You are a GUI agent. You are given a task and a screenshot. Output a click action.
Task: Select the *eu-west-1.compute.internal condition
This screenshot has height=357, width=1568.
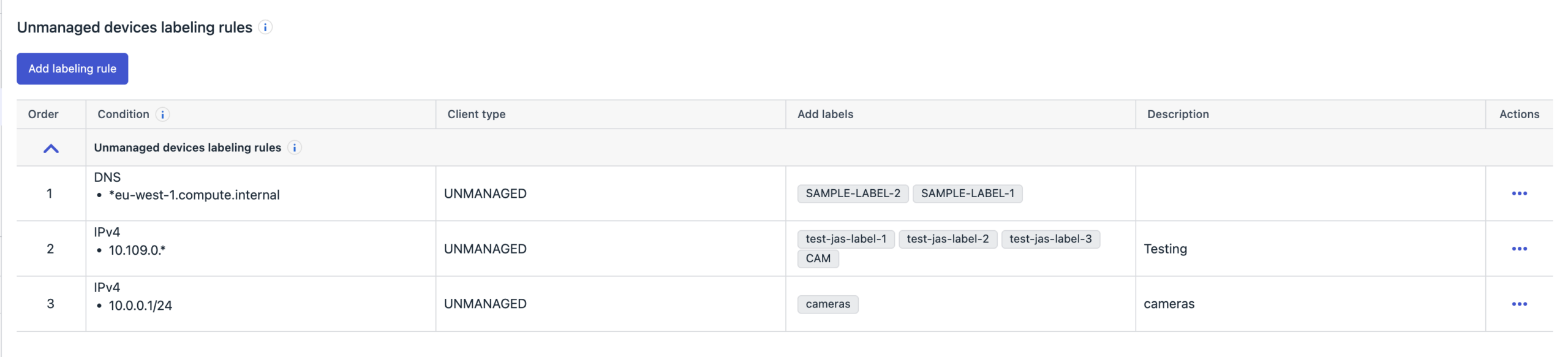pyautogui.click(x=194, y=195)
